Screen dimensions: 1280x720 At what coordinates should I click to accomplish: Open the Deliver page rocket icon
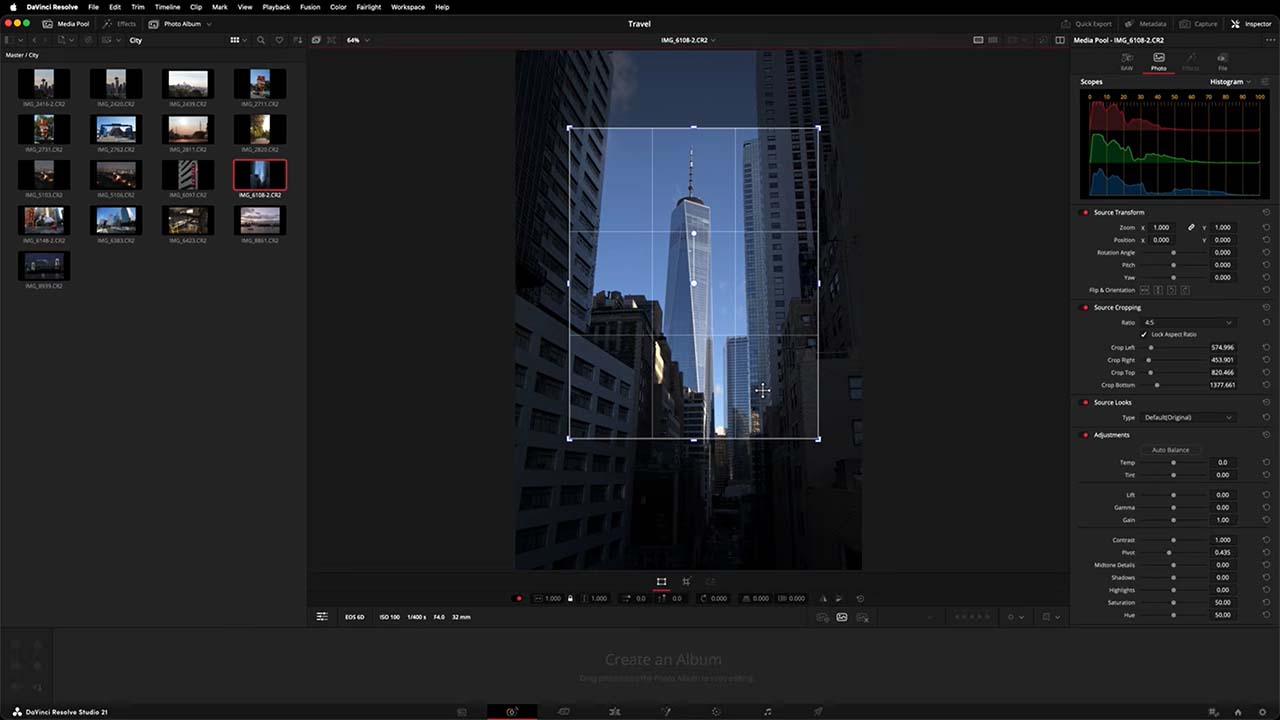coord(818,711)
